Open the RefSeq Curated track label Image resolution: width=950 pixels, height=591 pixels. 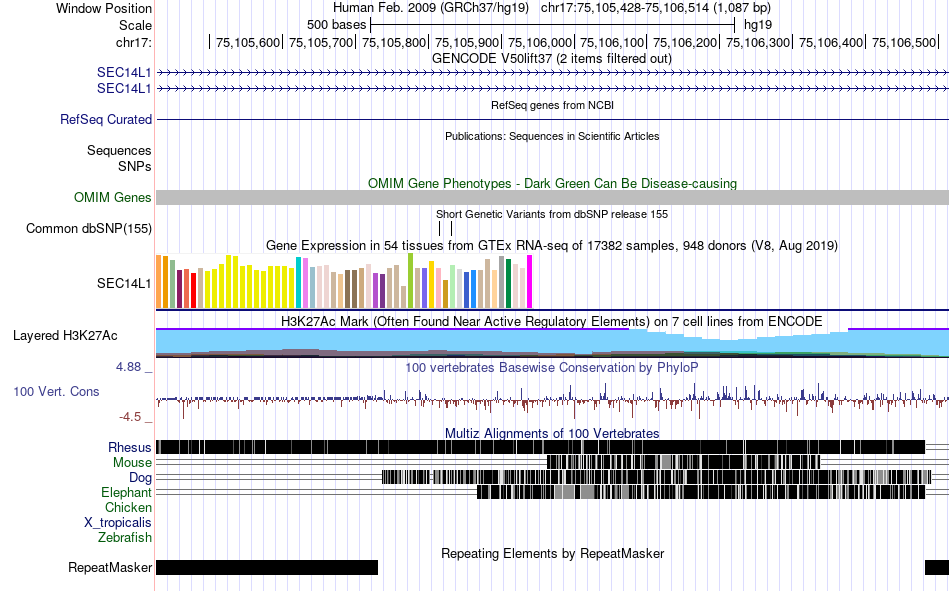(105, 119)
